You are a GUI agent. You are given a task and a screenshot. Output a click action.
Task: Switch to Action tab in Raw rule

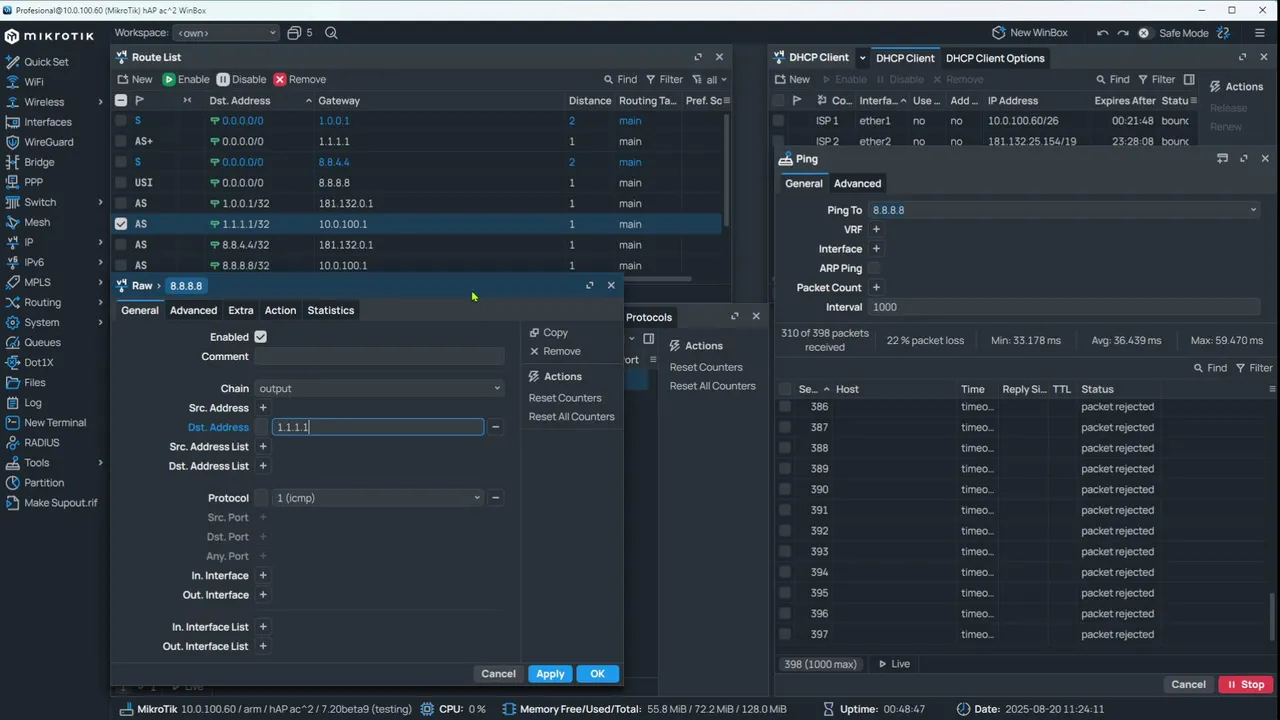(280, 310)
